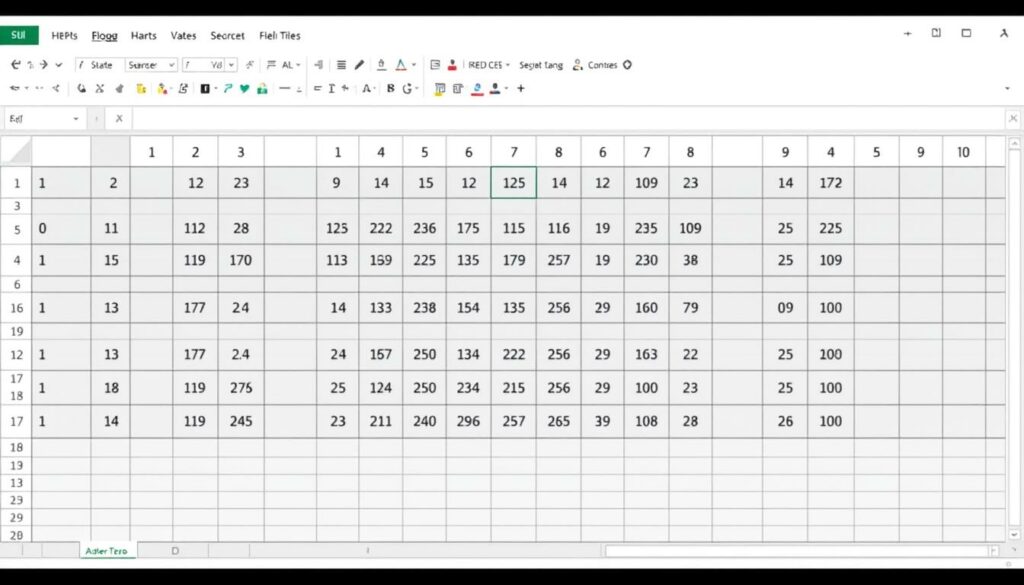Image resolution: width=1024 pixels, height=585 pixels.
Task: Click the blue icon with red underline
Action: (x=477, y=89)
